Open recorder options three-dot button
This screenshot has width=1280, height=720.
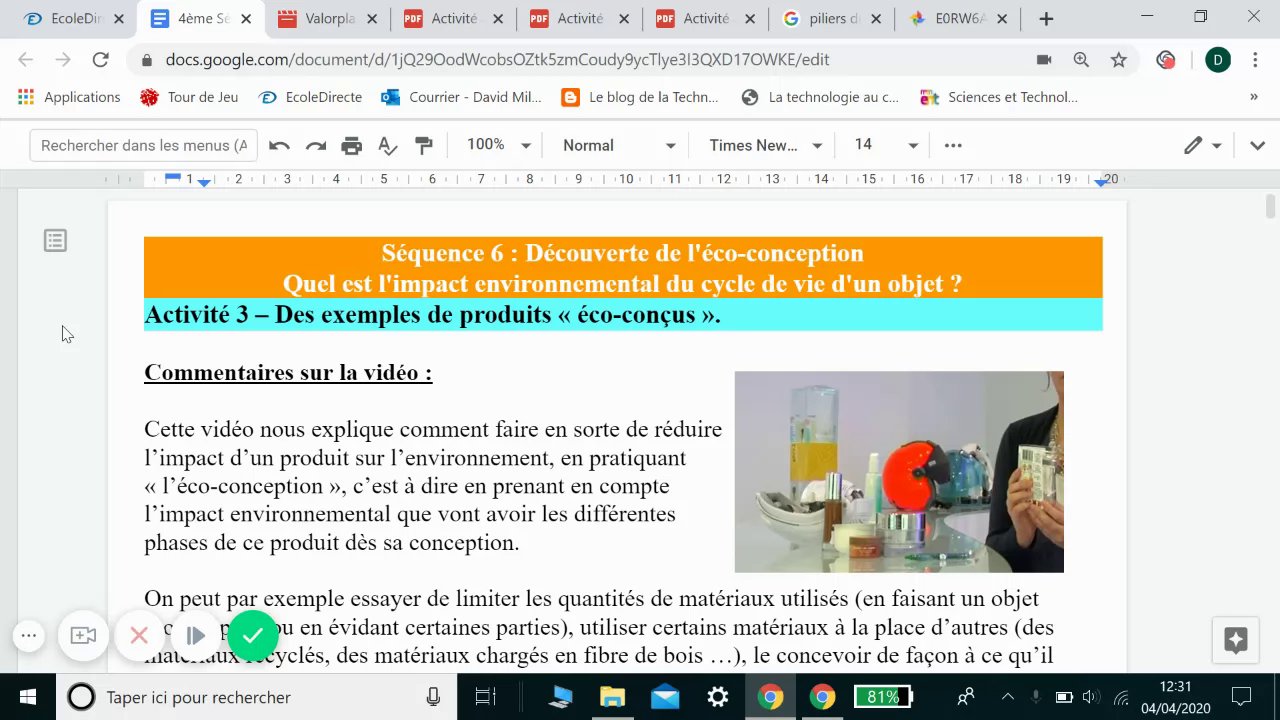pyautogui.click(x=28, y=635)
